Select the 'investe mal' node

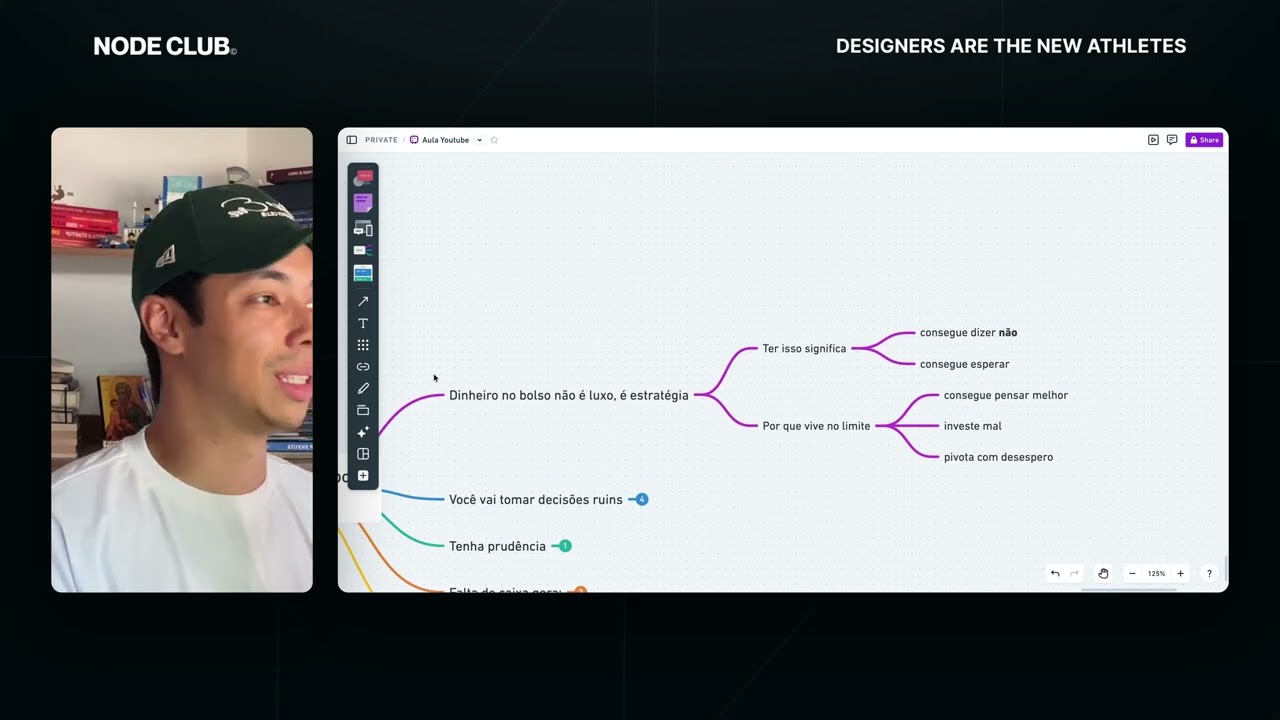tap(972, 426)
